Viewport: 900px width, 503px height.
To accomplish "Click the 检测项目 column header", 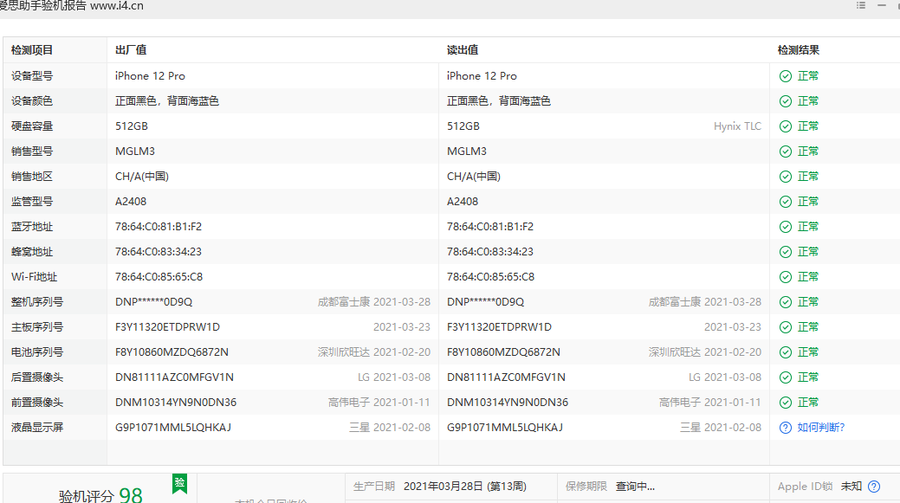I will 32,50.
